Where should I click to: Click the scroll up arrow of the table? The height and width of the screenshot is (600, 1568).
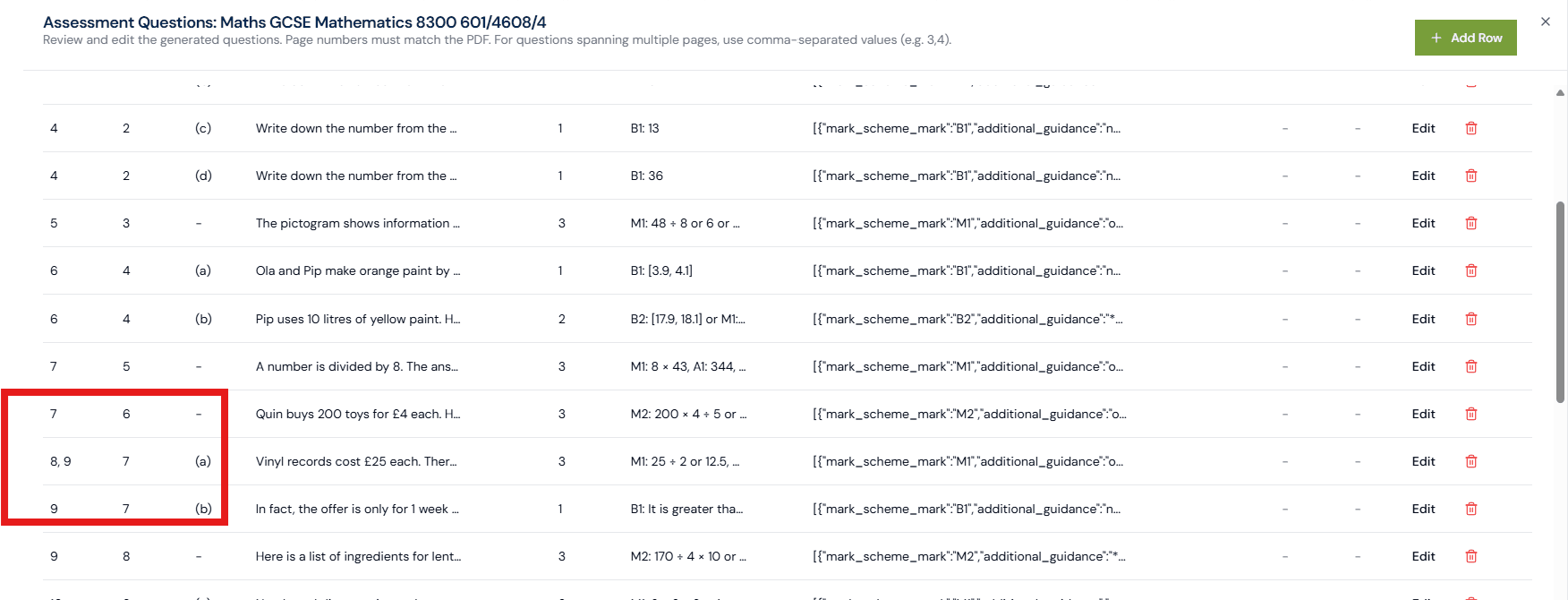coord(1560,92)
